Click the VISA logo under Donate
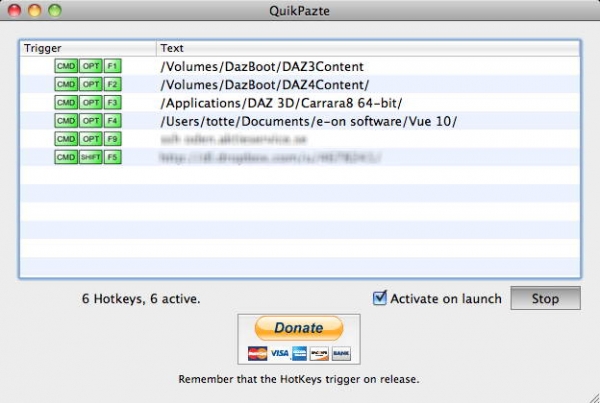This screenshot has height=403, width=600. coord(280,353)
